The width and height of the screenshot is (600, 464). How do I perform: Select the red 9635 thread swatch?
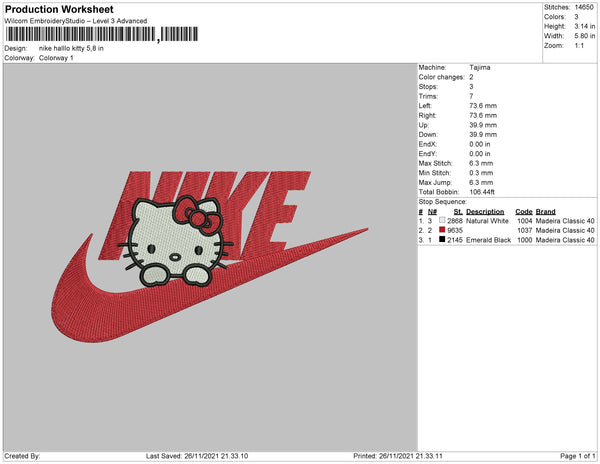[x=442, y=230]
